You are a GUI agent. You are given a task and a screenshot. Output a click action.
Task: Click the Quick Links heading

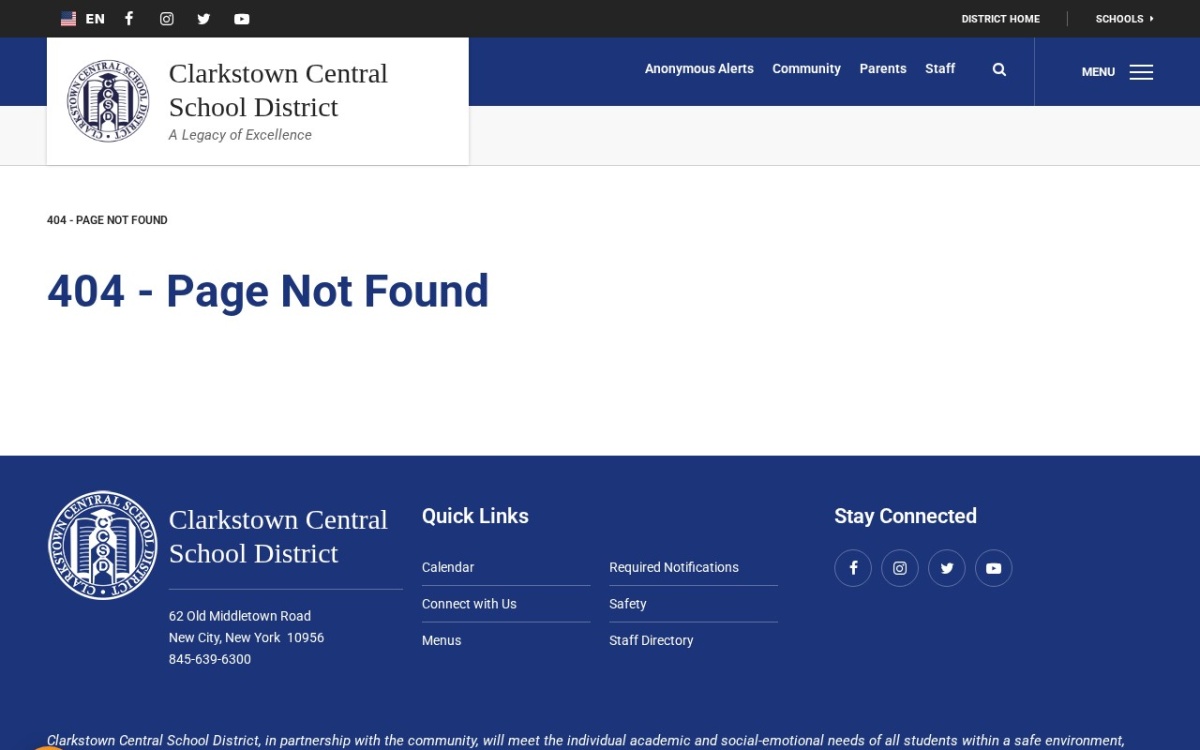475,516
